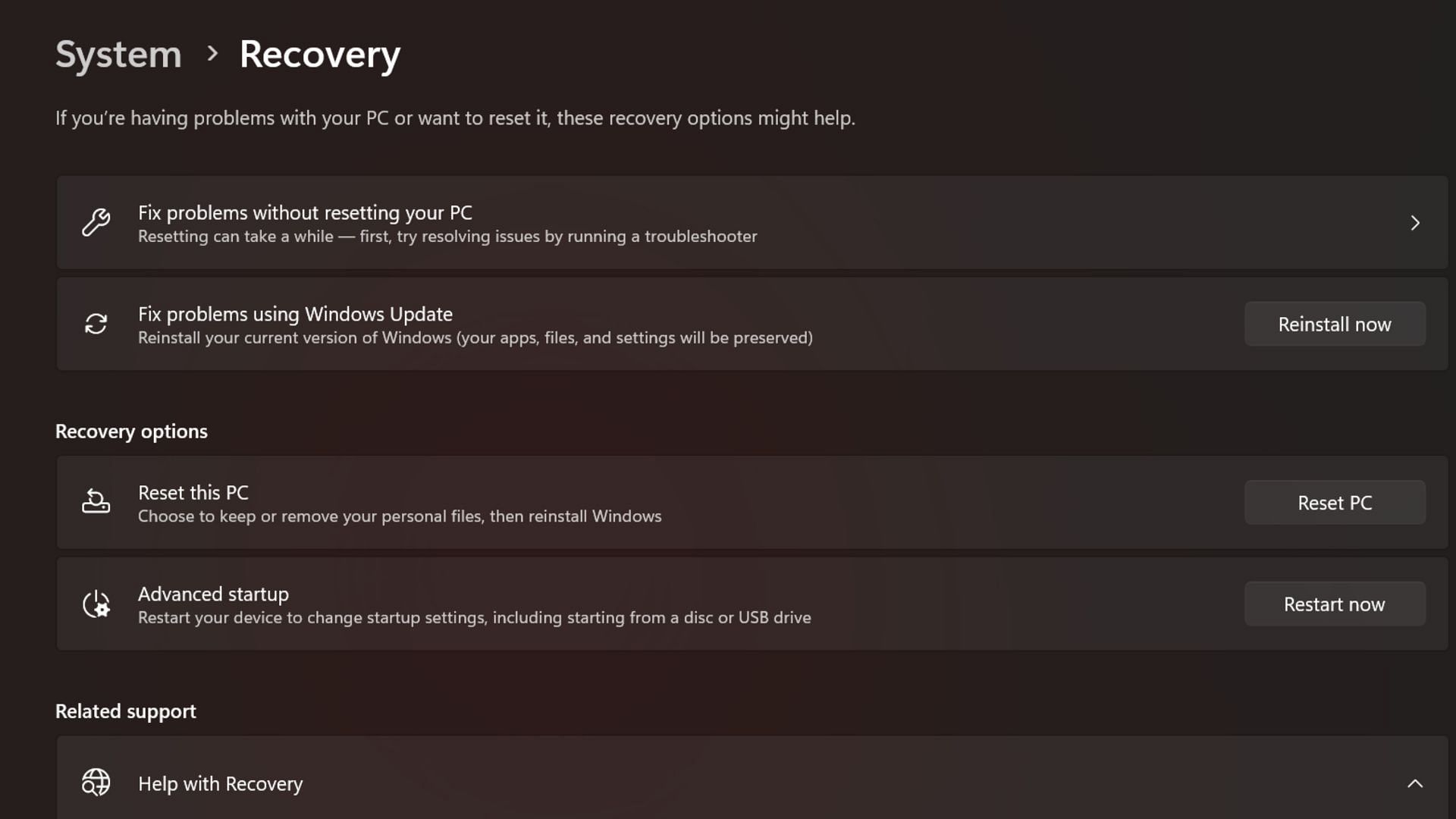Click the wrench/fix problems icon
The height and width of the screenshot is (819, 1456).
[x=96, y=222]
